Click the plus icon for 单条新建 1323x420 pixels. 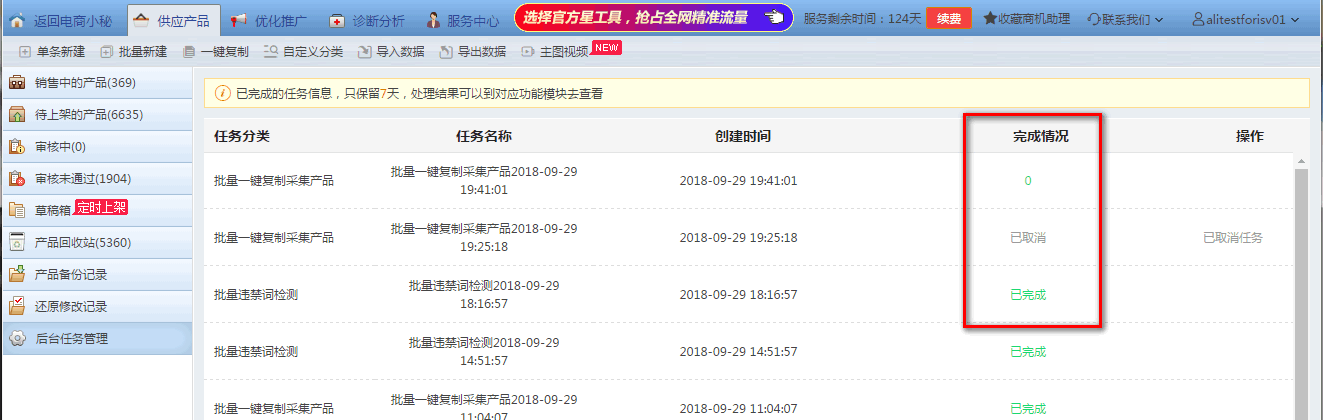[x=25, y=52]
